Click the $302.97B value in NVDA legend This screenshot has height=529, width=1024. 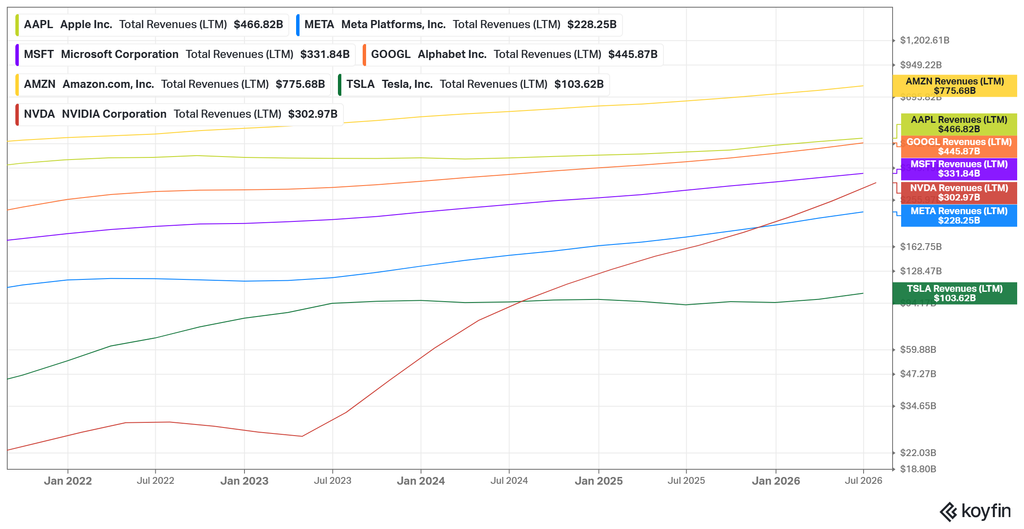(x=313, y=114)
